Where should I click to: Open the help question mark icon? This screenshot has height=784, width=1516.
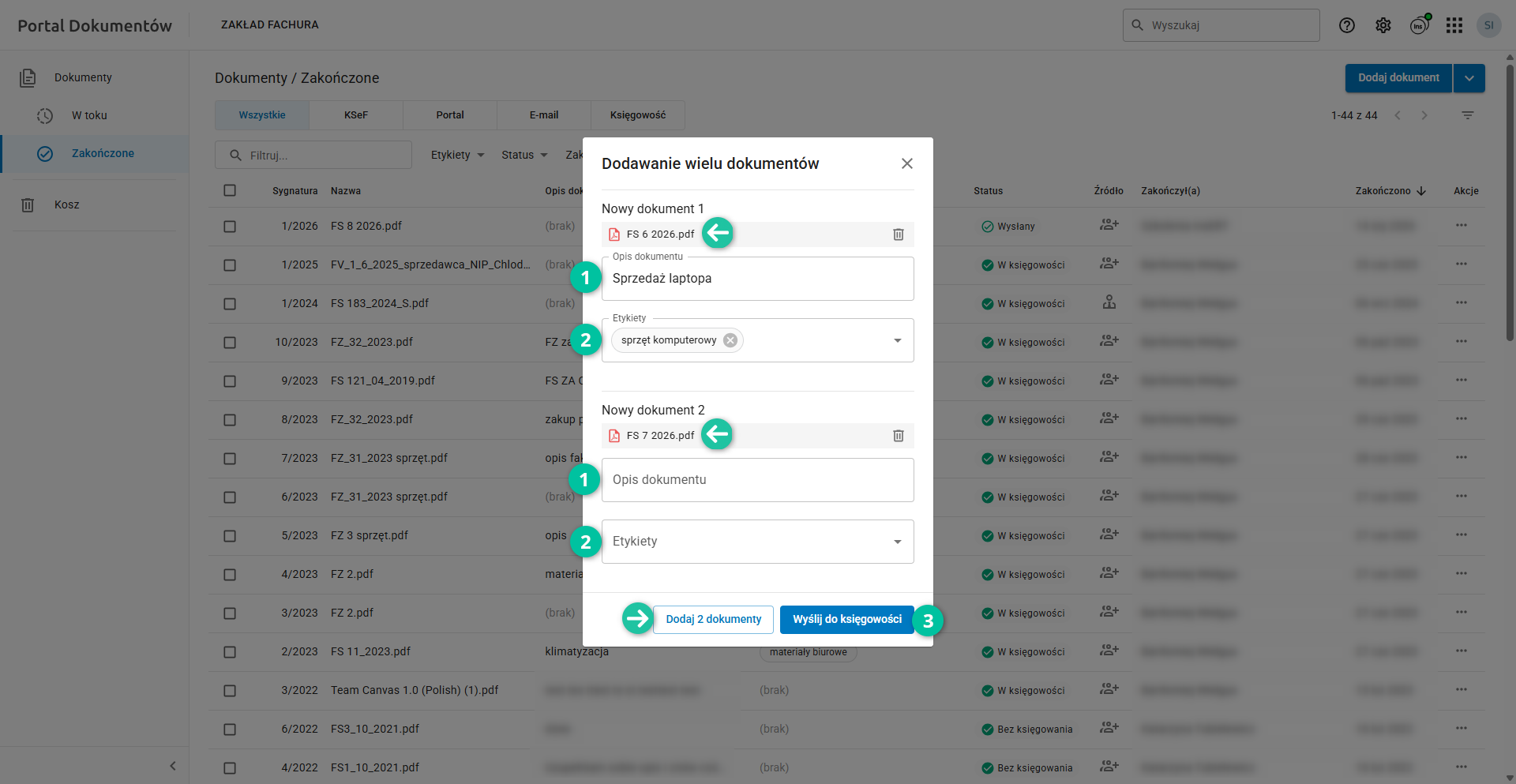click(x=1347, y=25)
